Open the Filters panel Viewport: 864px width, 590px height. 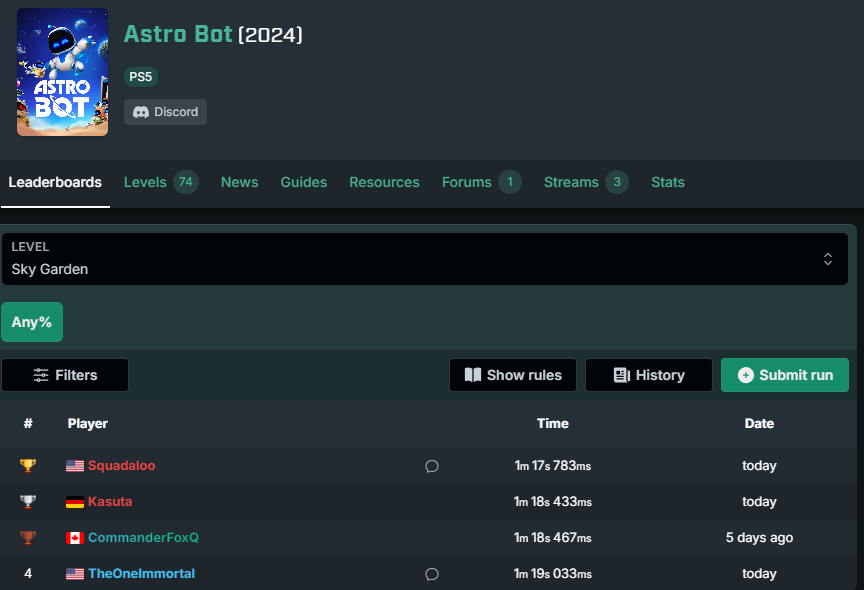click(x=65, y=375)
